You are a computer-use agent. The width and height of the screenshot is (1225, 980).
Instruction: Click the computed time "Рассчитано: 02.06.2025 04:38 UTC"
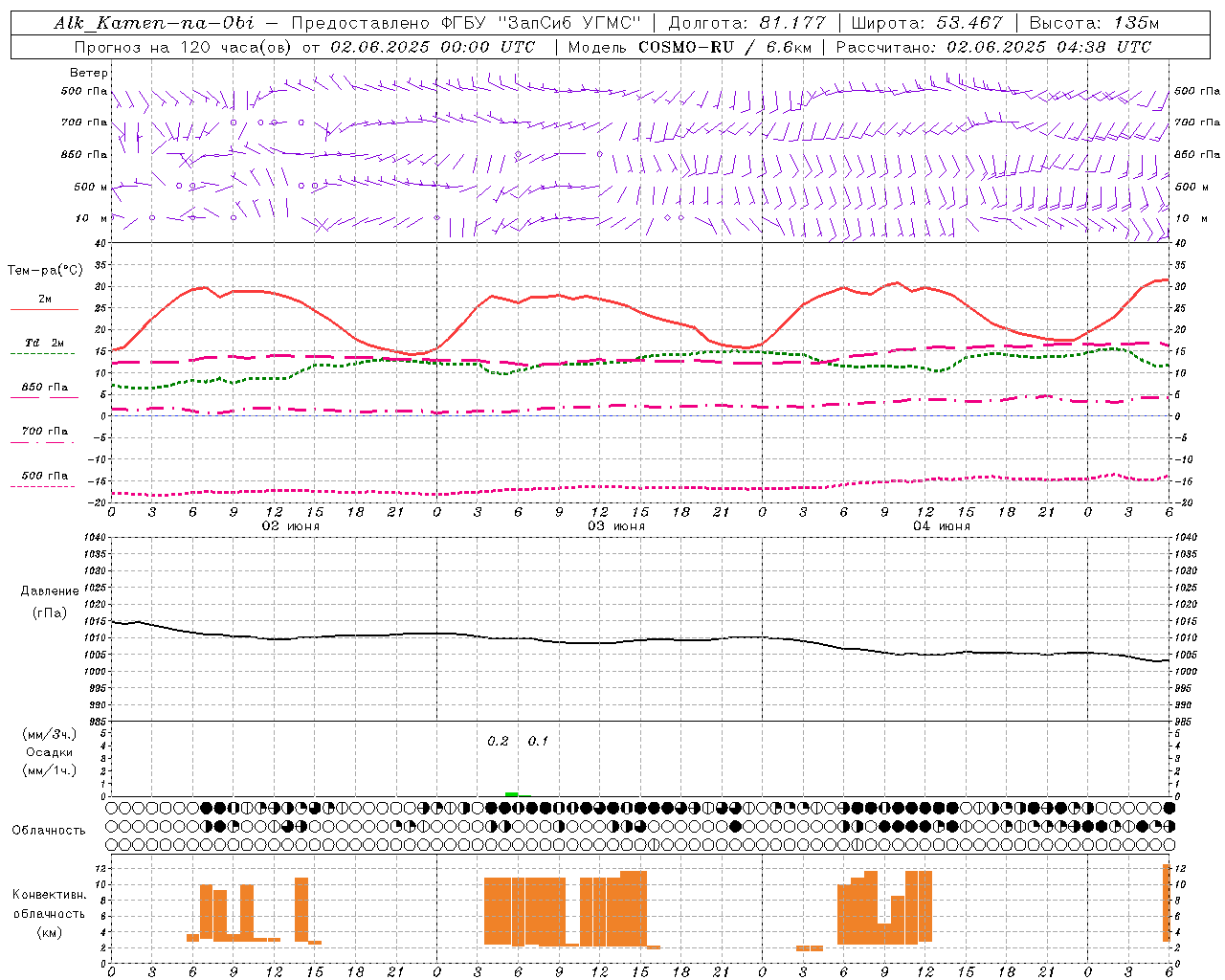point(993,47)
